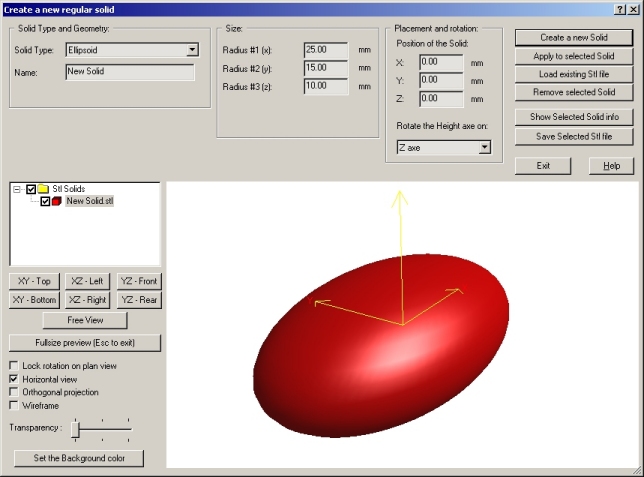Close the dialog with the X icon
This screenshot has height=477, width=644.
[x=633, y=9]
